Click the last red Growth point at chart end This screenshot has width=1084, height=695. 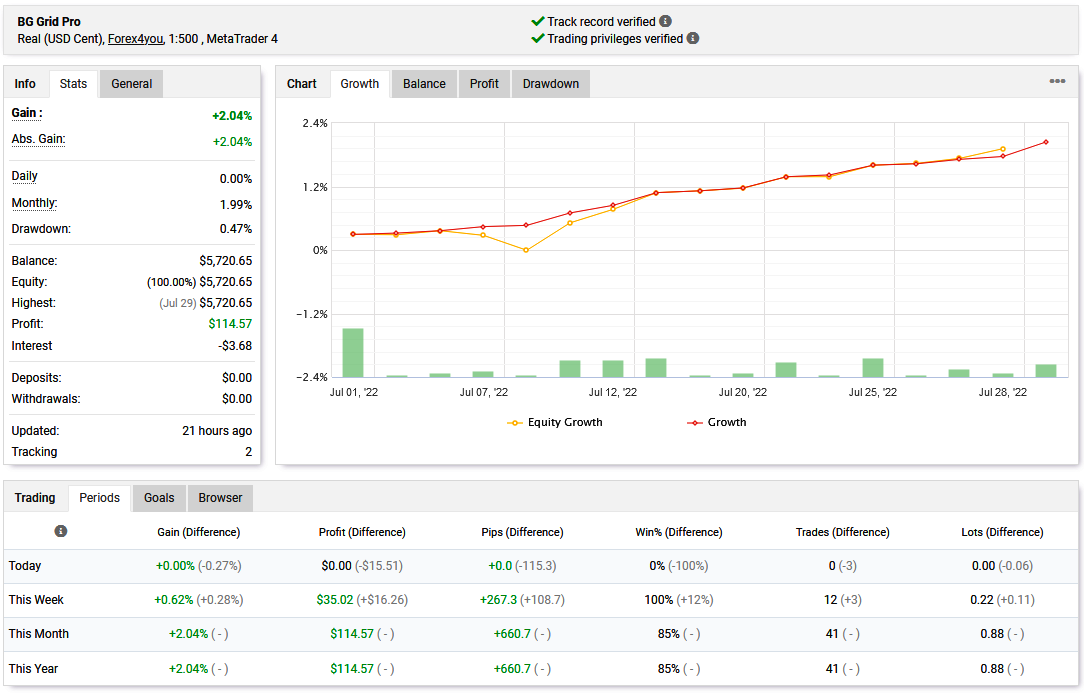coord(1046,142)
